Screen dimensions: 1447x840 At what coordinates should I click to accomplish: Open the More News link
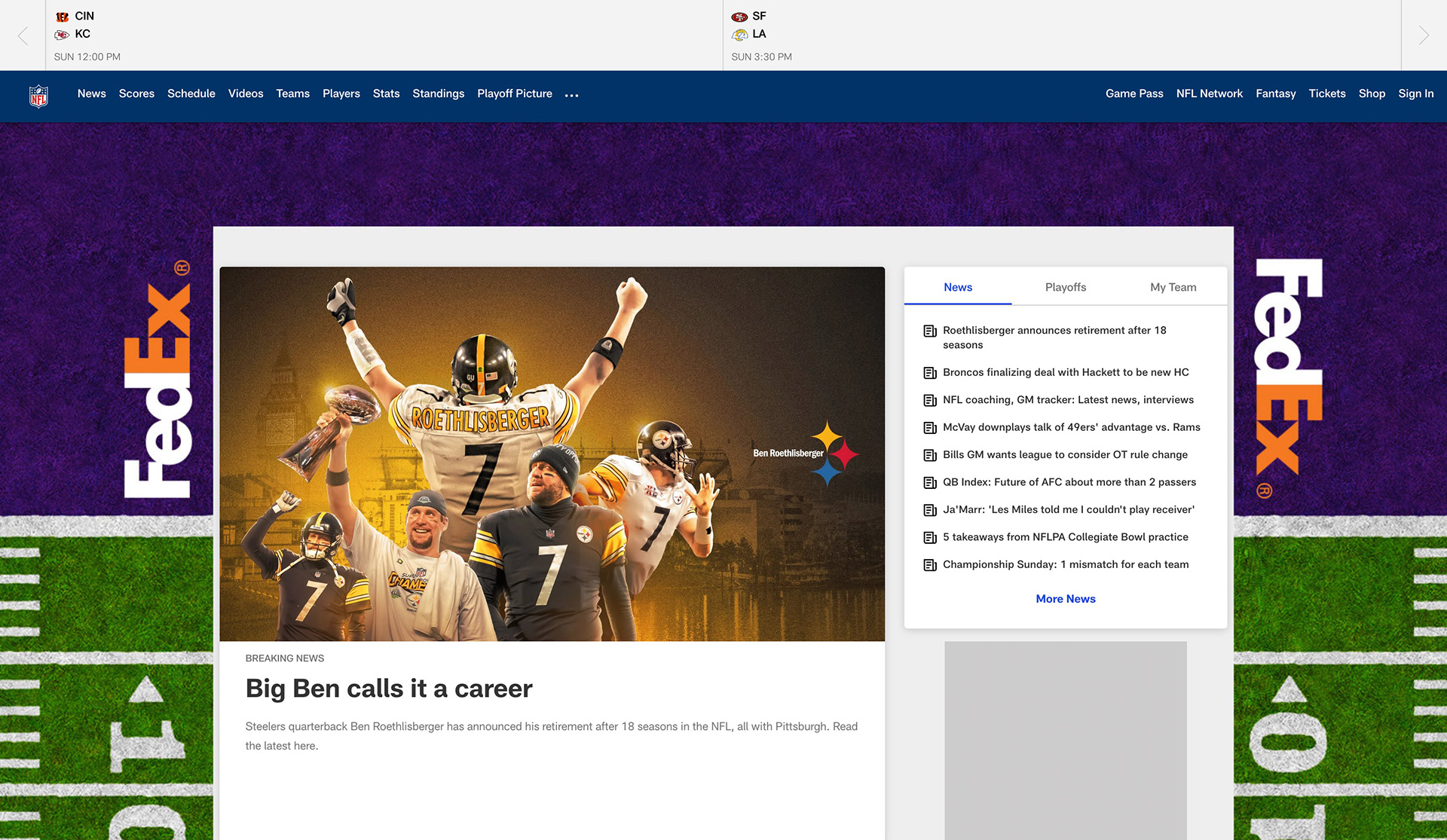click(x=1065, y=599)
